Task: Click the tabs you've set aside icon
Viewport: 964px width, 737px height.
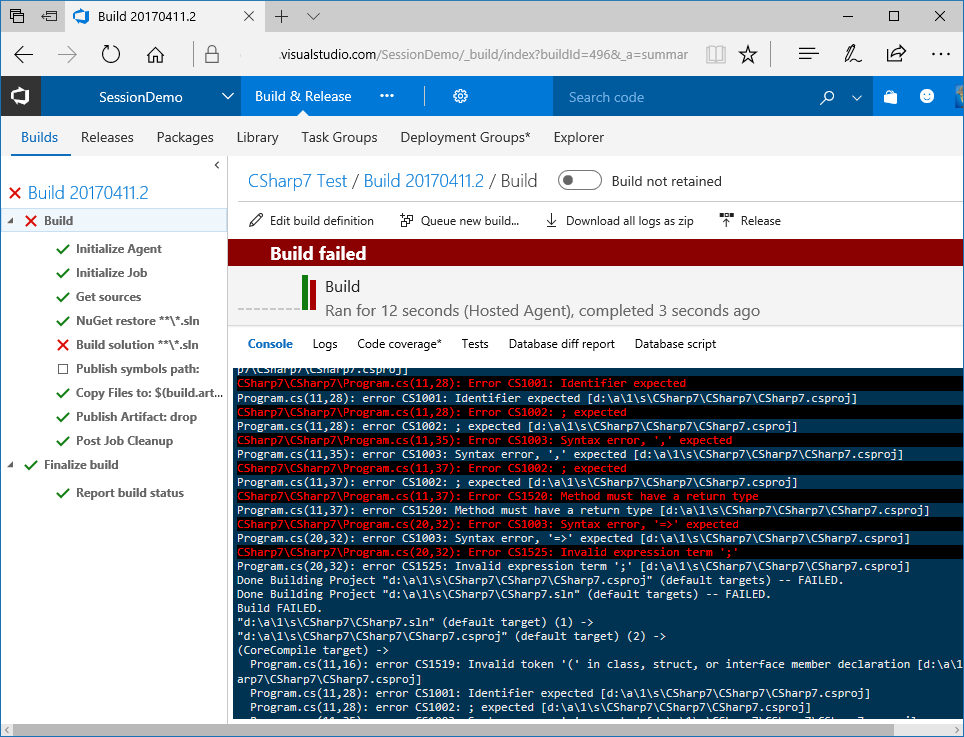Action: pyautogui.click(x=17, y=16)
